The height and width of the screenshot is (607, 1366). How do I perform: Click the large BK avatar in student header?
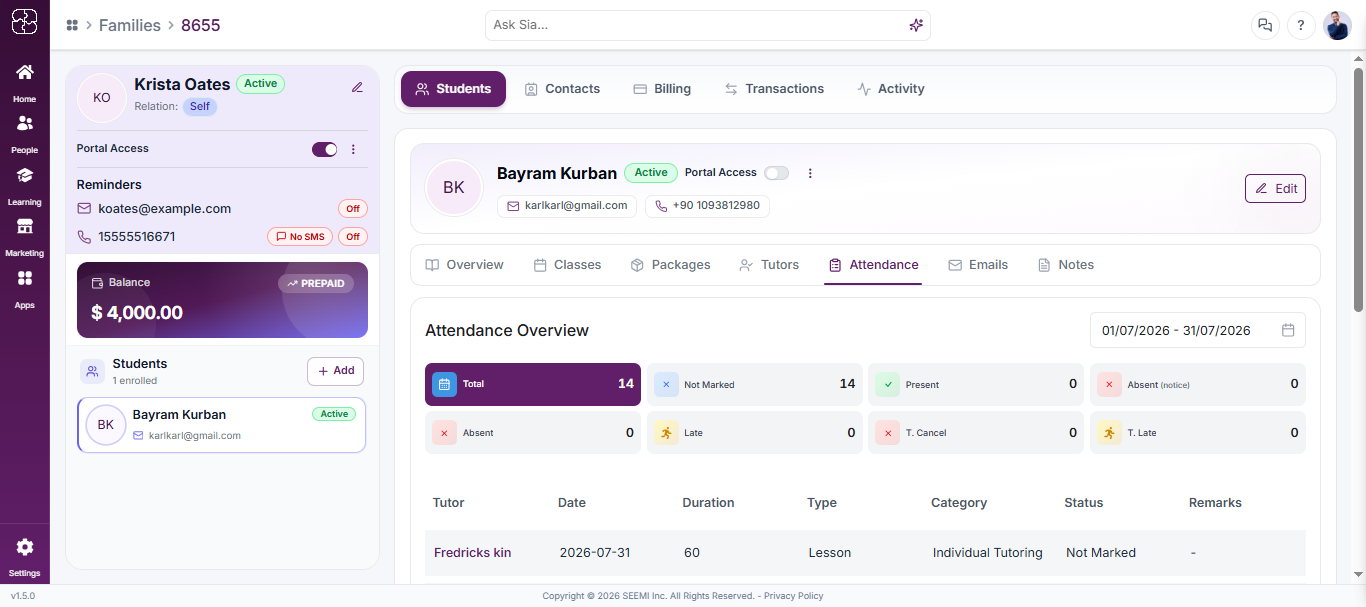tap(454, 187)
